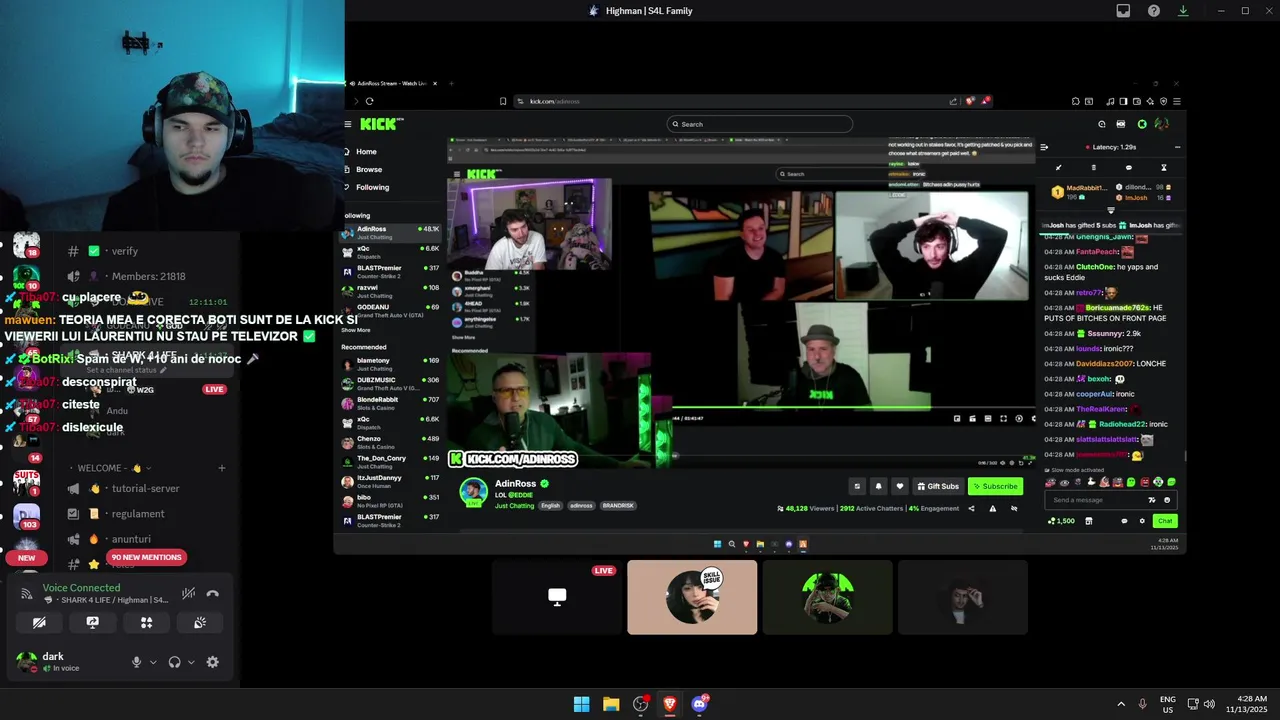Show hidden system tray icons chevron

click(1121, 704)
